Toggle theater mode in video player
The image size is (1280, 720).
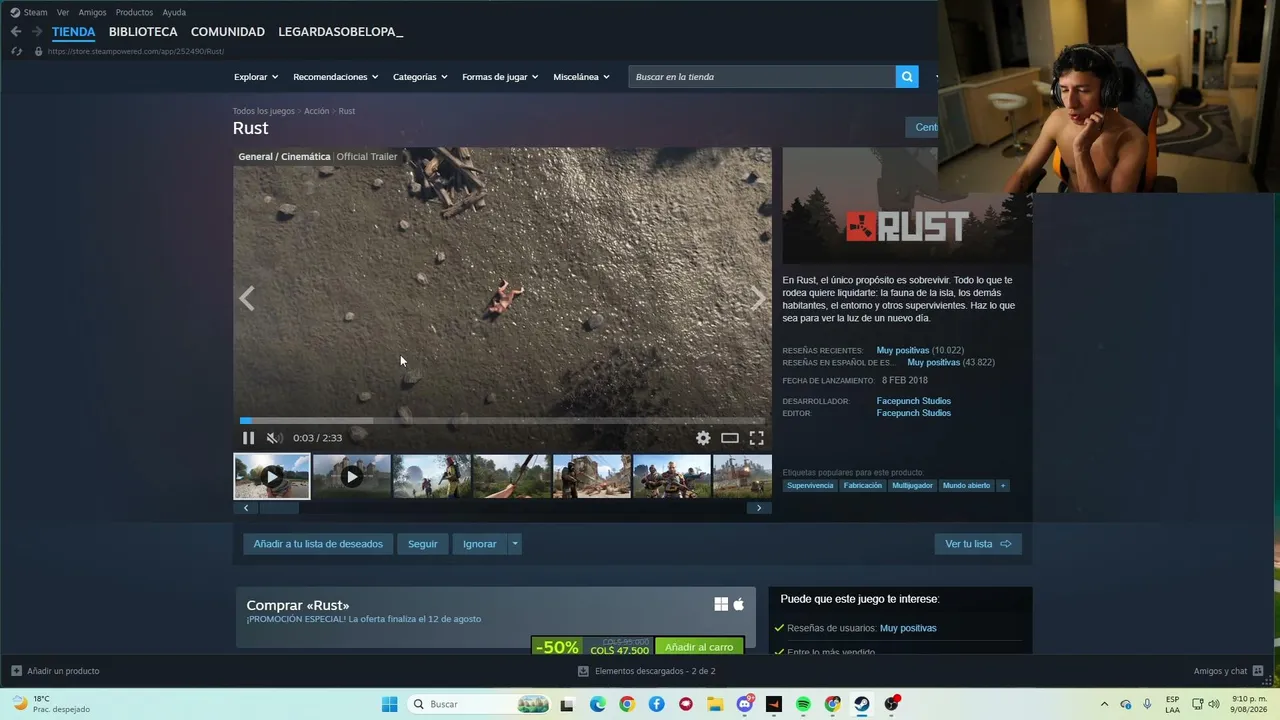click(730, 438)
